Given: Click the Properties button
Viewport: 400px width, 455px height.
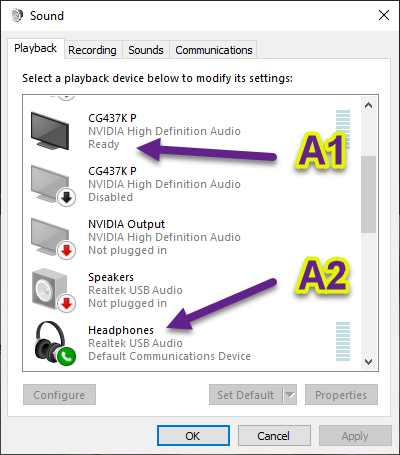Looking at the screenshot, I should click(341, 395).
